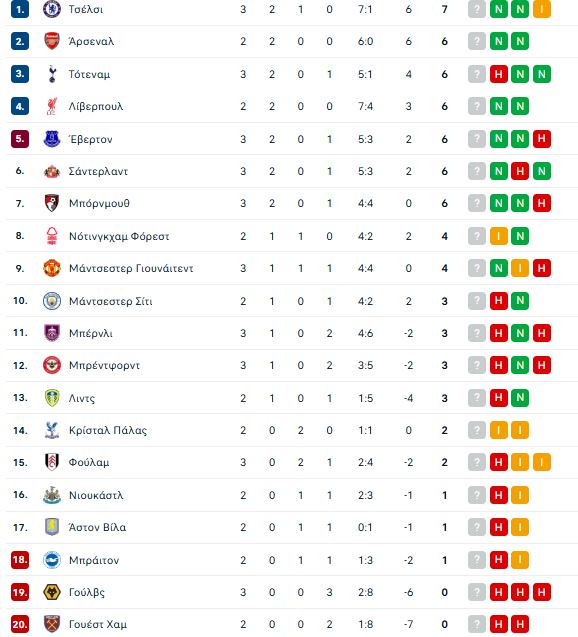Click the Newcastle club crest icon
This screenshot has width=578, height=637.
point(52,495)
